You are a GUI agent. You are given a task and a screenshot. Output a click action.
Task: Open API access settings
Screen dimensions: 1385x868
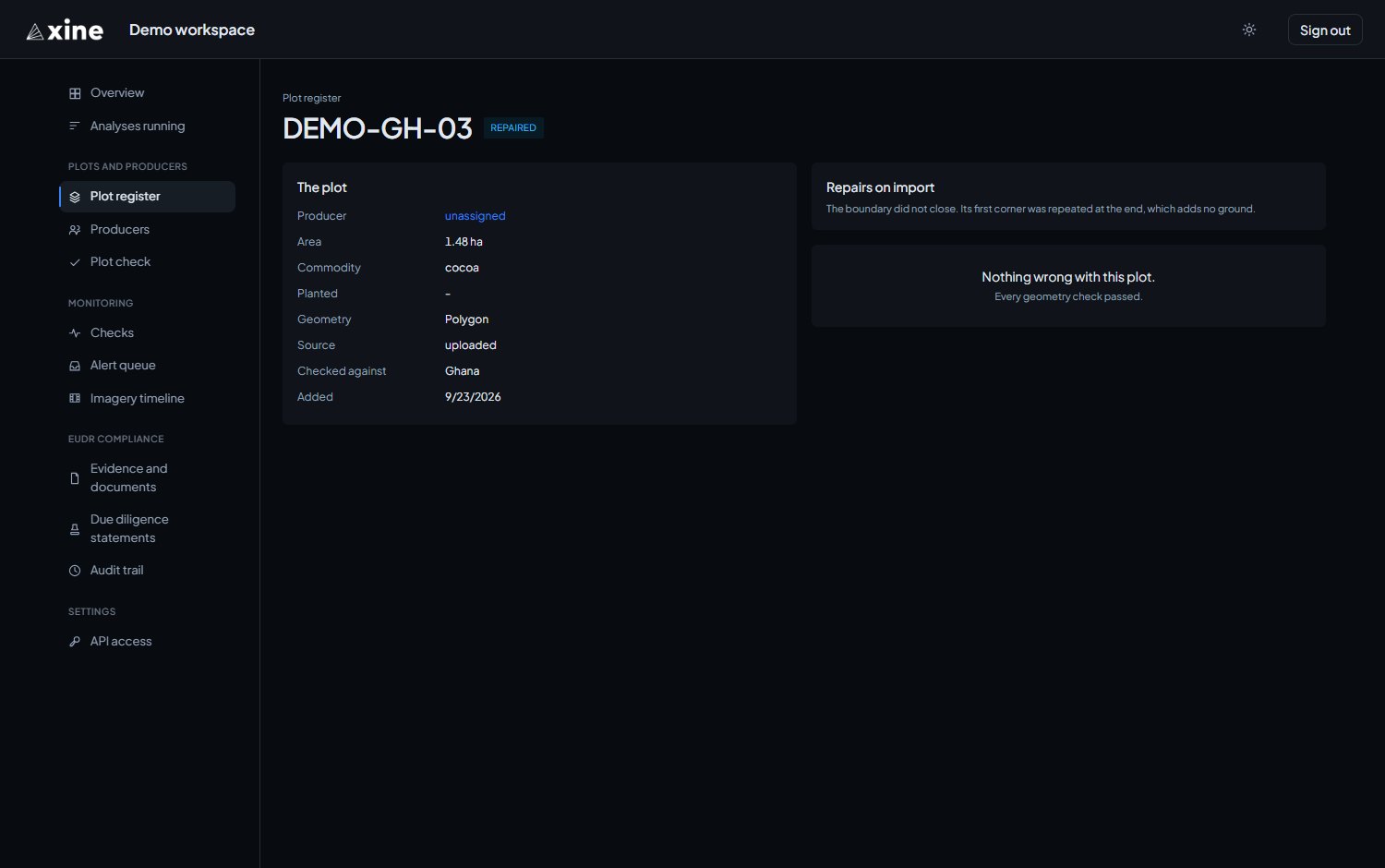tap(148, 642)
